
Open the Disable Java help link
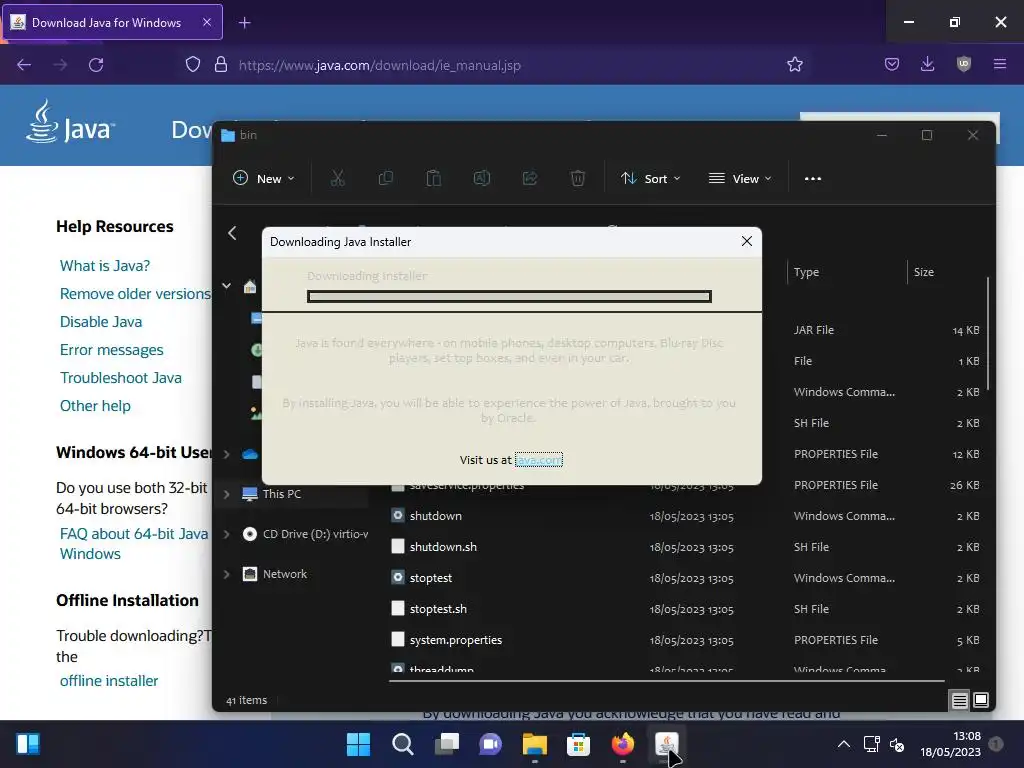(101, 322)
